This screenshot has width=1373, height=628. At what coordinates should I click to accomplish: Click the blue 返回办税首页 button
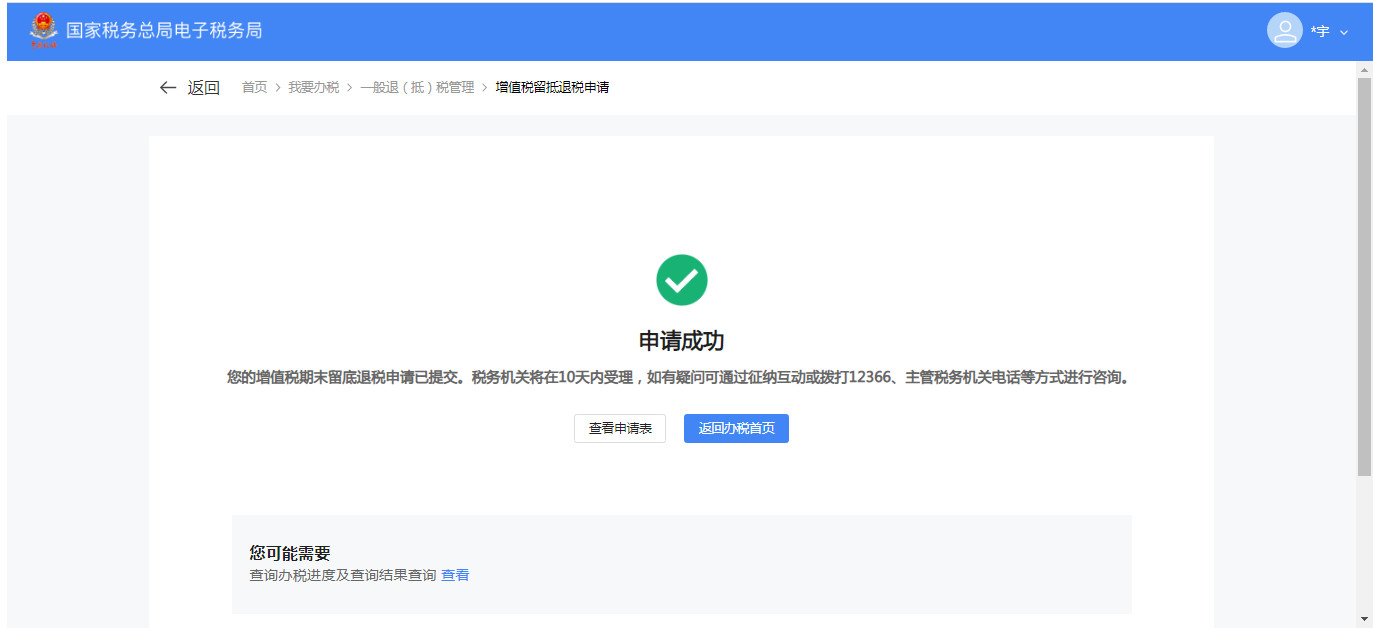[736, 428]
